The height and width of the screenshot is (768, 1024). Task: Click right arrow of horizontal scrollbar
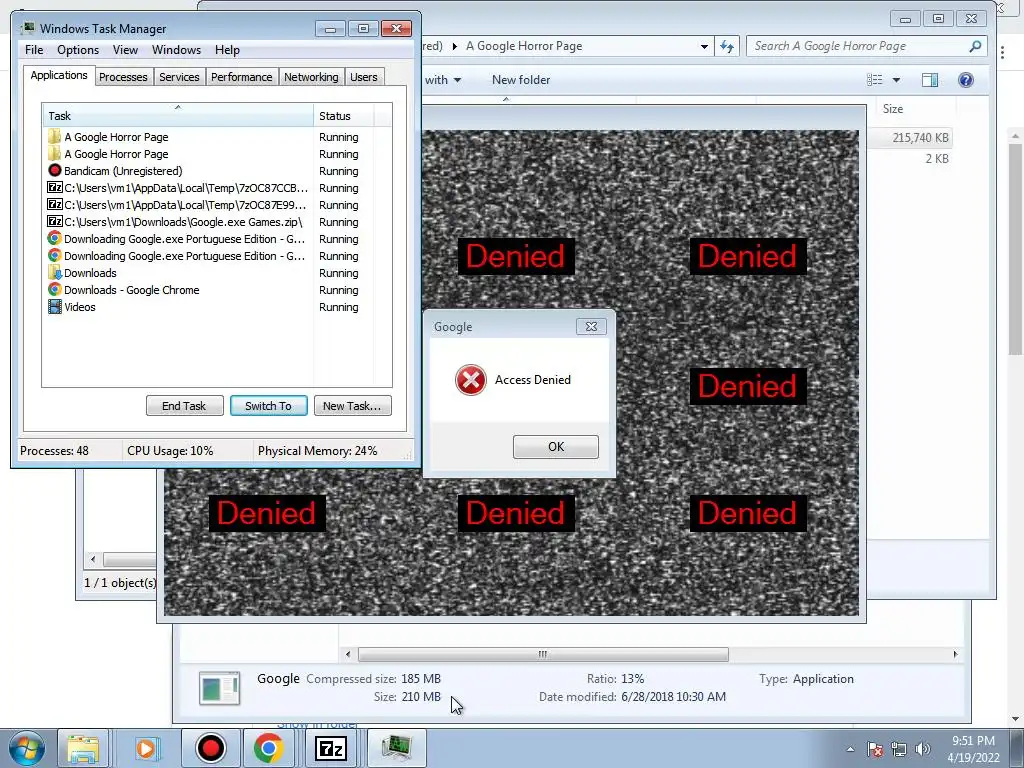click(x=955, y=654)
